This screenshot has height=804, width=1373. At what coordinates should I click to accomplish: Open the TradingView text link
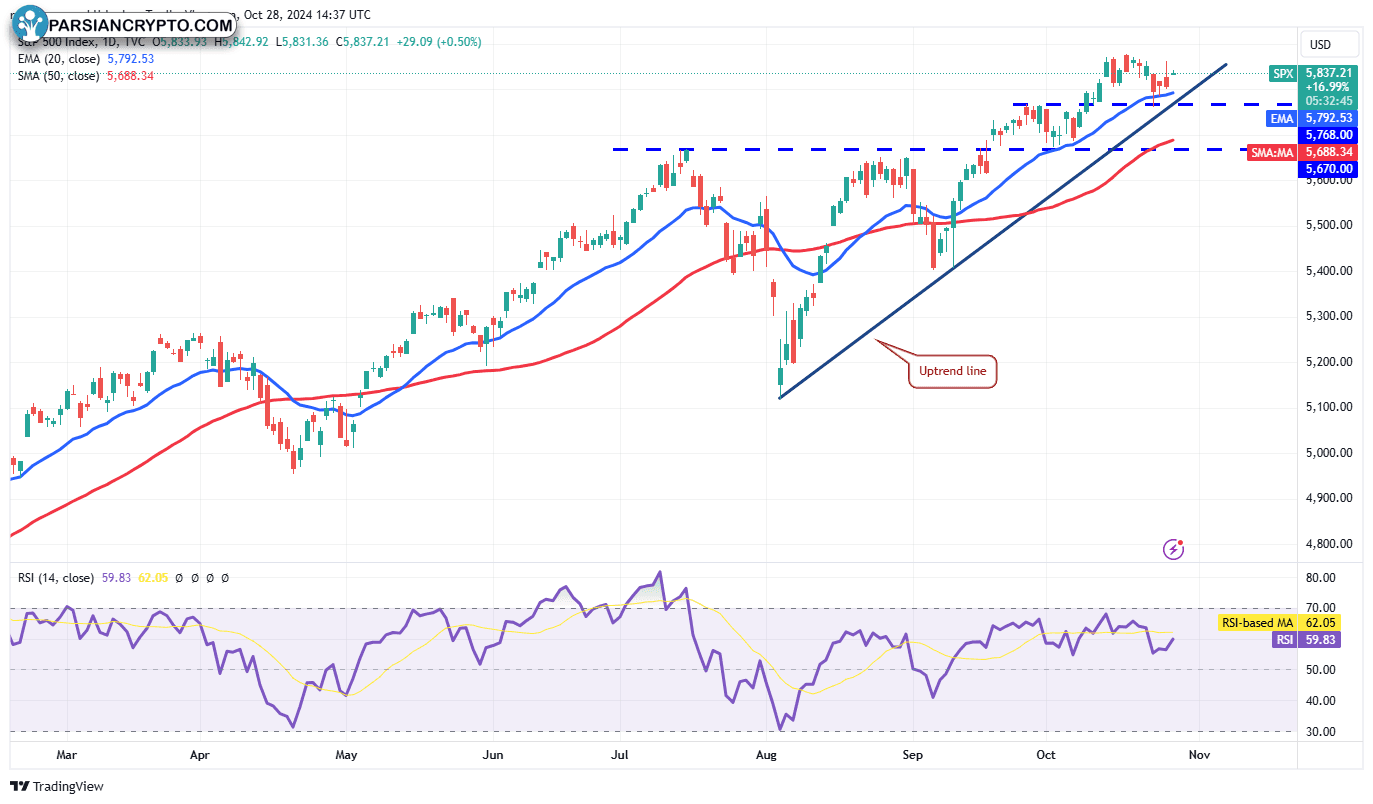[x=68, y=787]
